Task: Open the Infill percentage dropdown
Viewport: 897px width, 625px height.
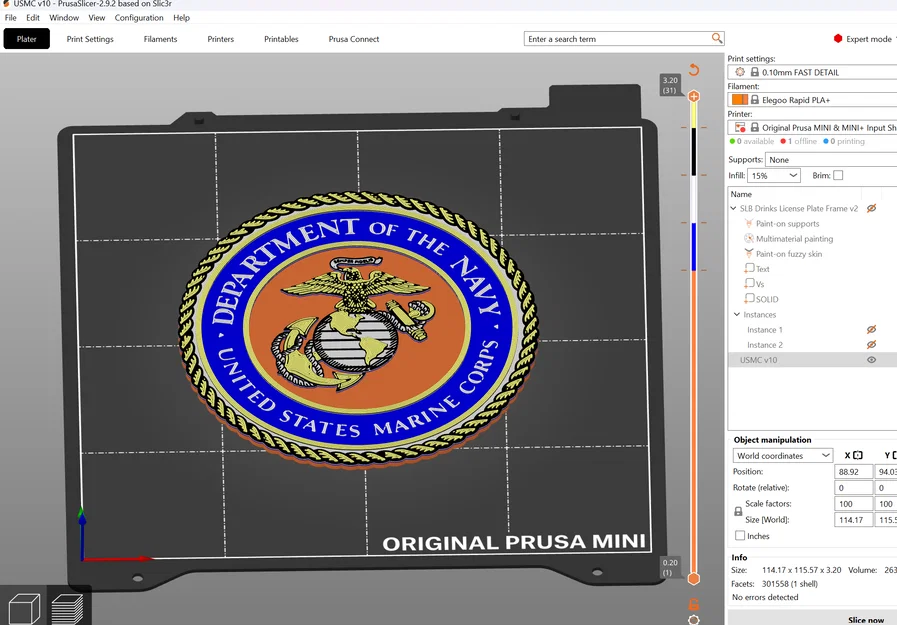Action: click(775, 176)
